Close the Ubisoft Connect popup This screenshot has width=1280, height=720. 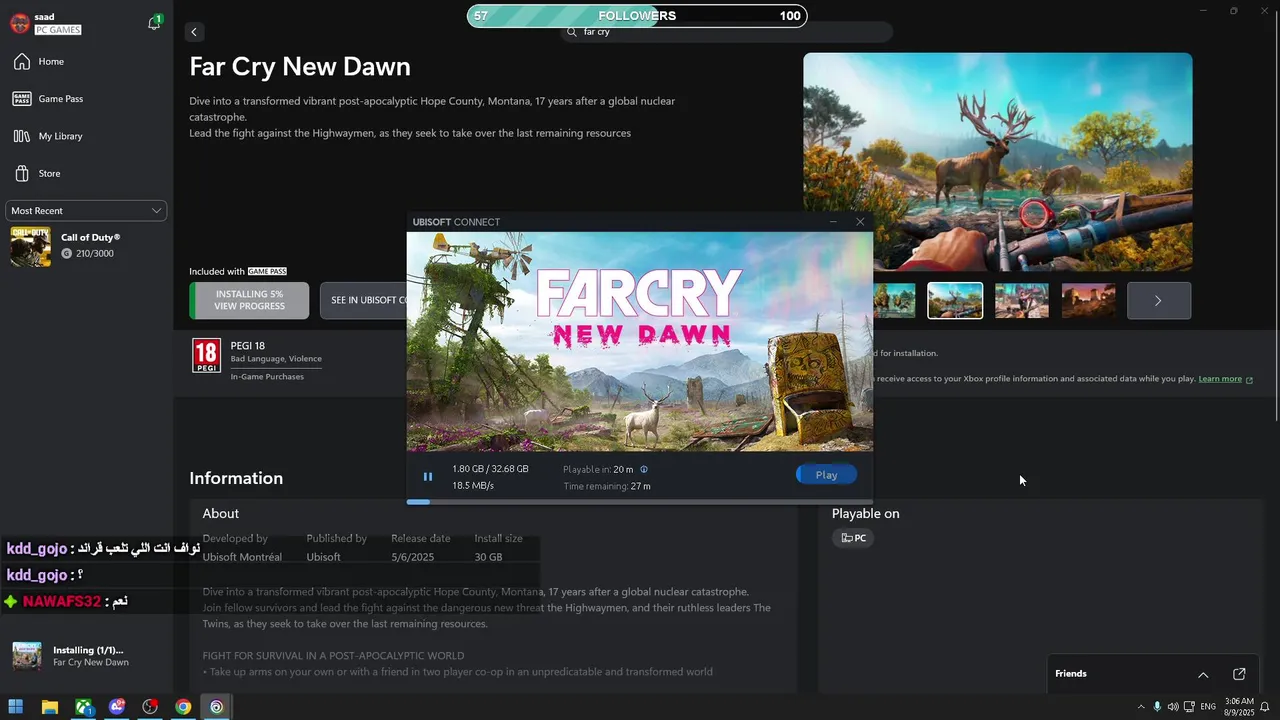pyautogui.click(x=860, y=222)
